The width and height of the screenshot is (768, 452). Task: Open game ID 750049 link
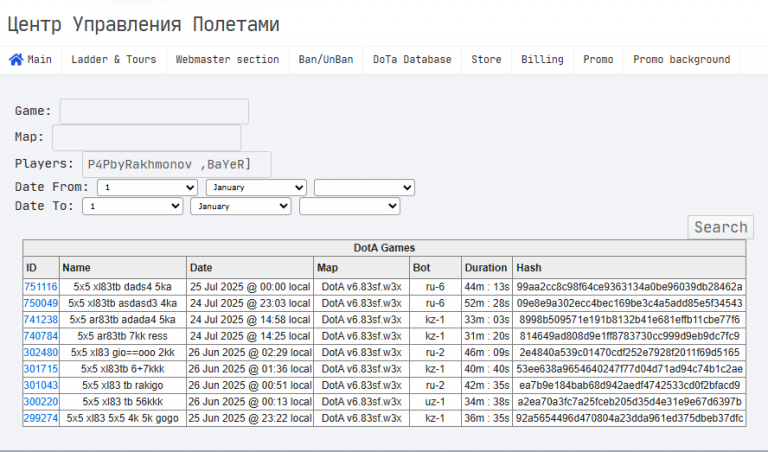pos(41,304)
